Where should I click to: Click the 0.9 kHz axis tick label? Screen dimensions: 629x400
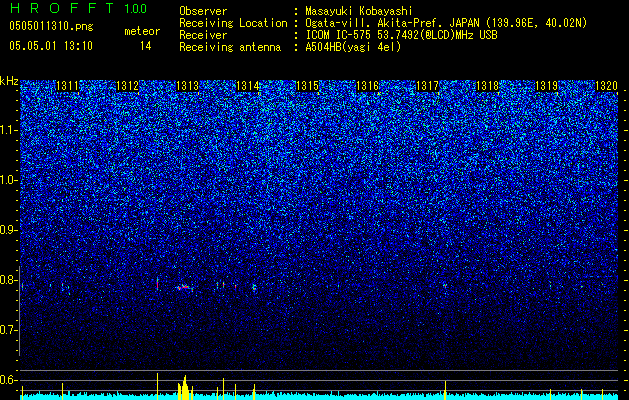8,230
